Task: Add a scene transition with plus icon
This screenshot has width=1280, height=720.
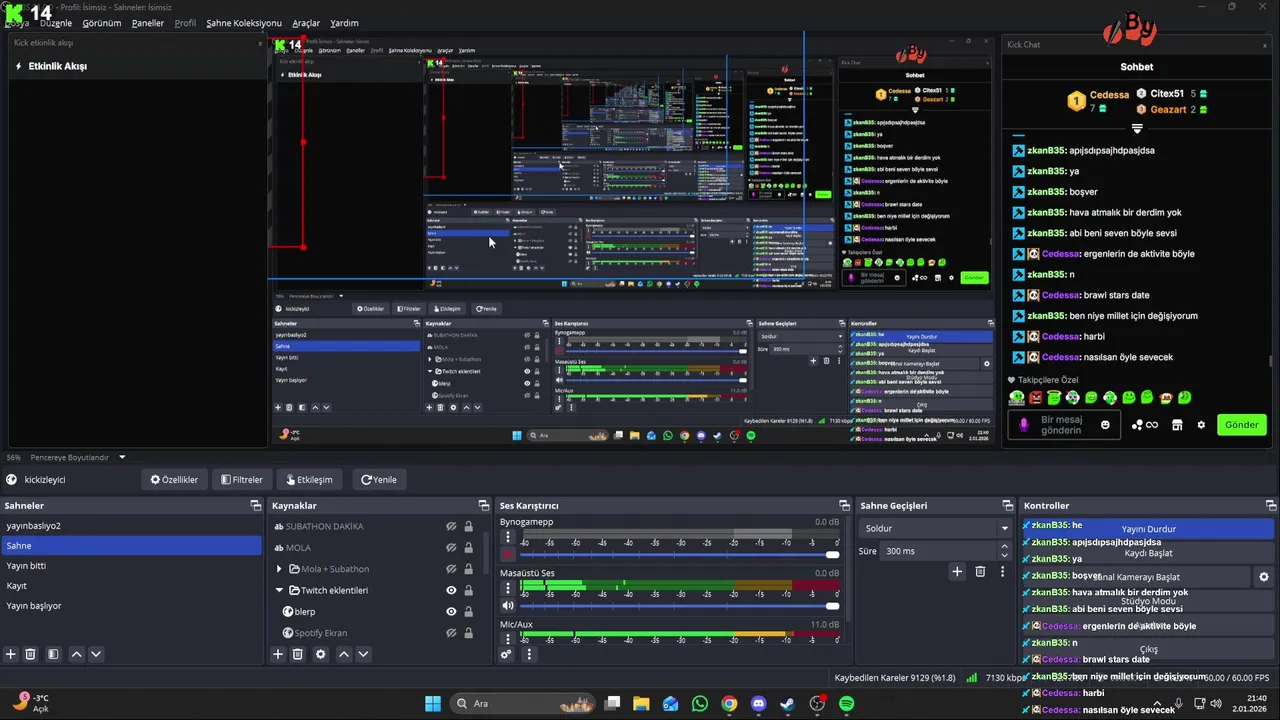Action: point(957,571)
